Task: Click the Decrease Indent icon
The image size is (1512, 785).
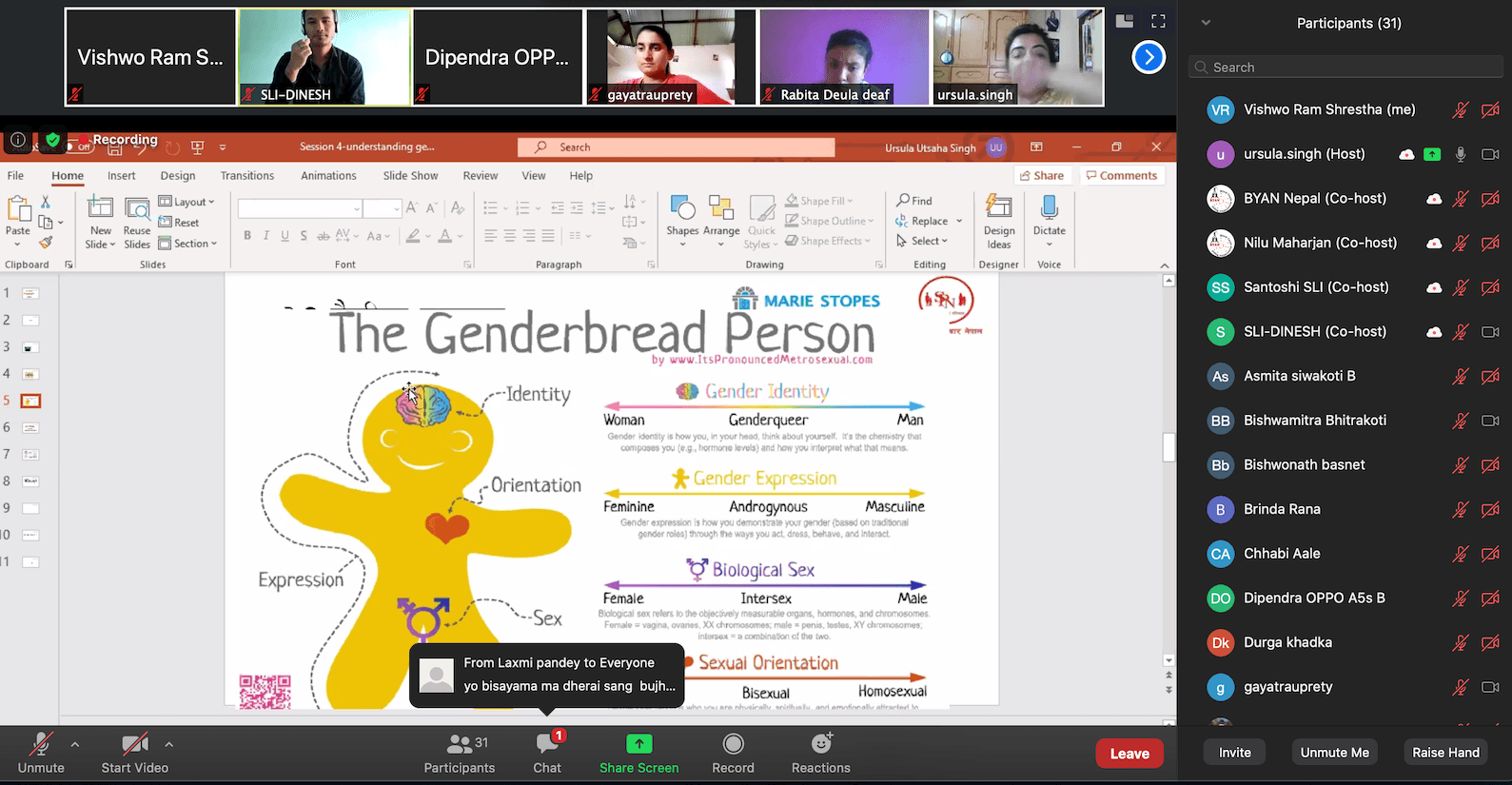Action: [x=558, y=207]
